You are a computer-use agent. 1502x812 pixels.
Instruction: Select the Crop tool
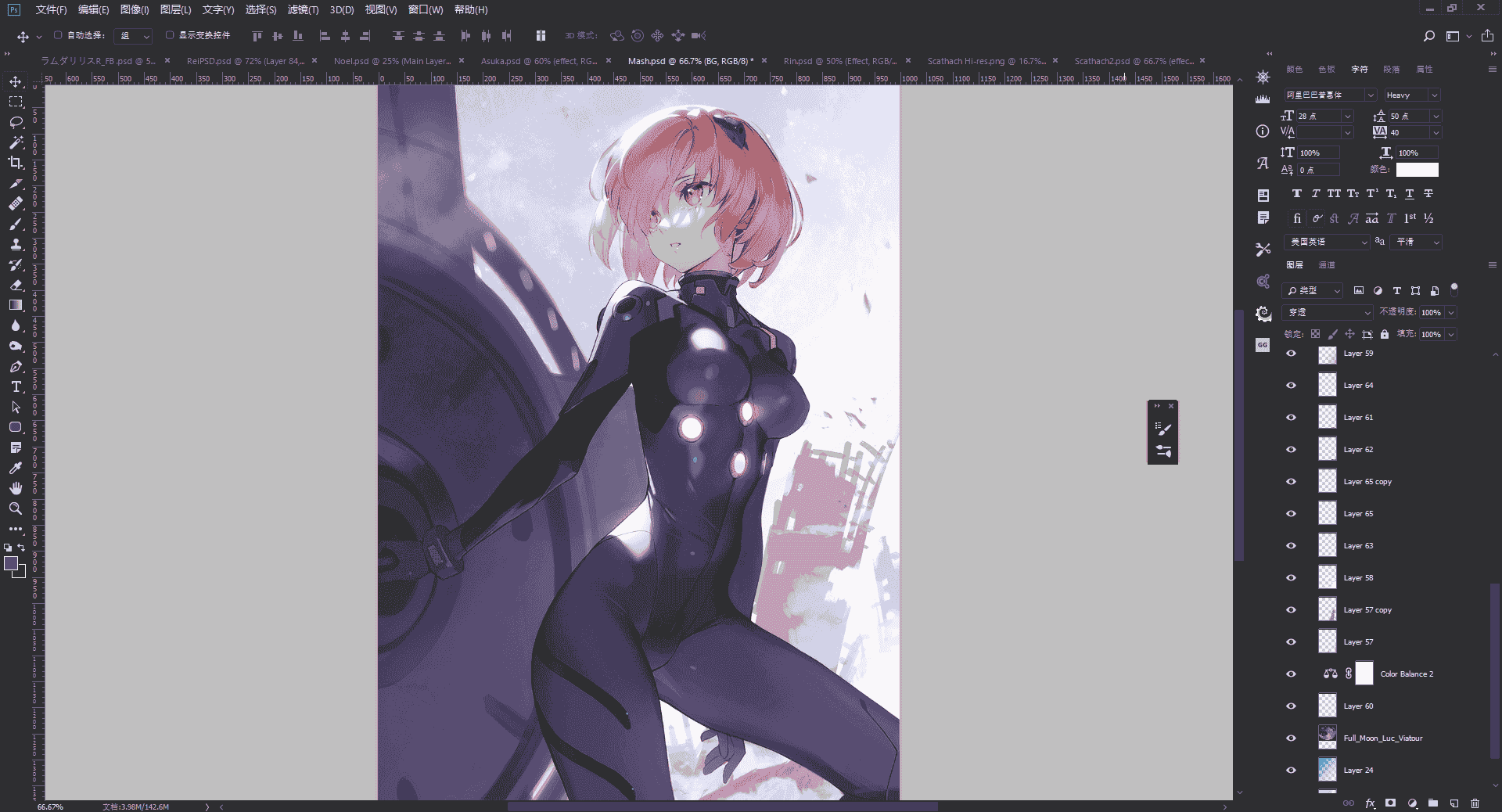point(16,163)
